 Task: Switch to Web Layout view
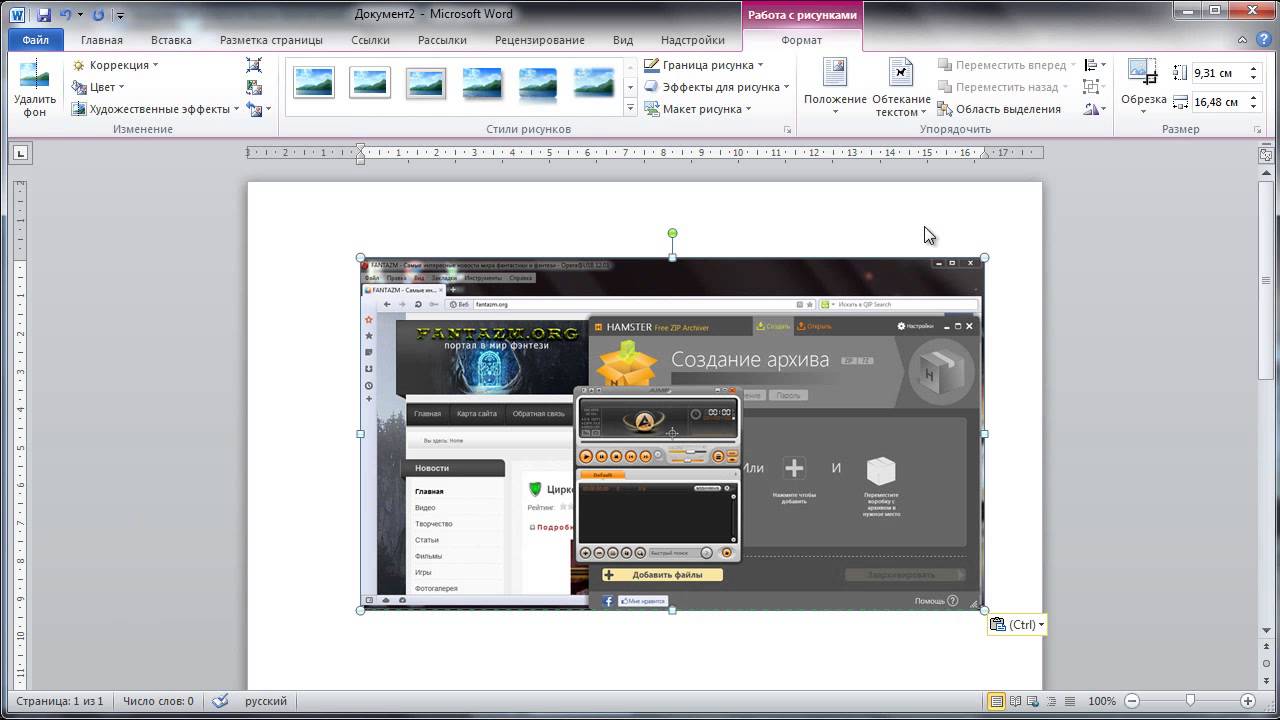click(x=1033, y=701)
